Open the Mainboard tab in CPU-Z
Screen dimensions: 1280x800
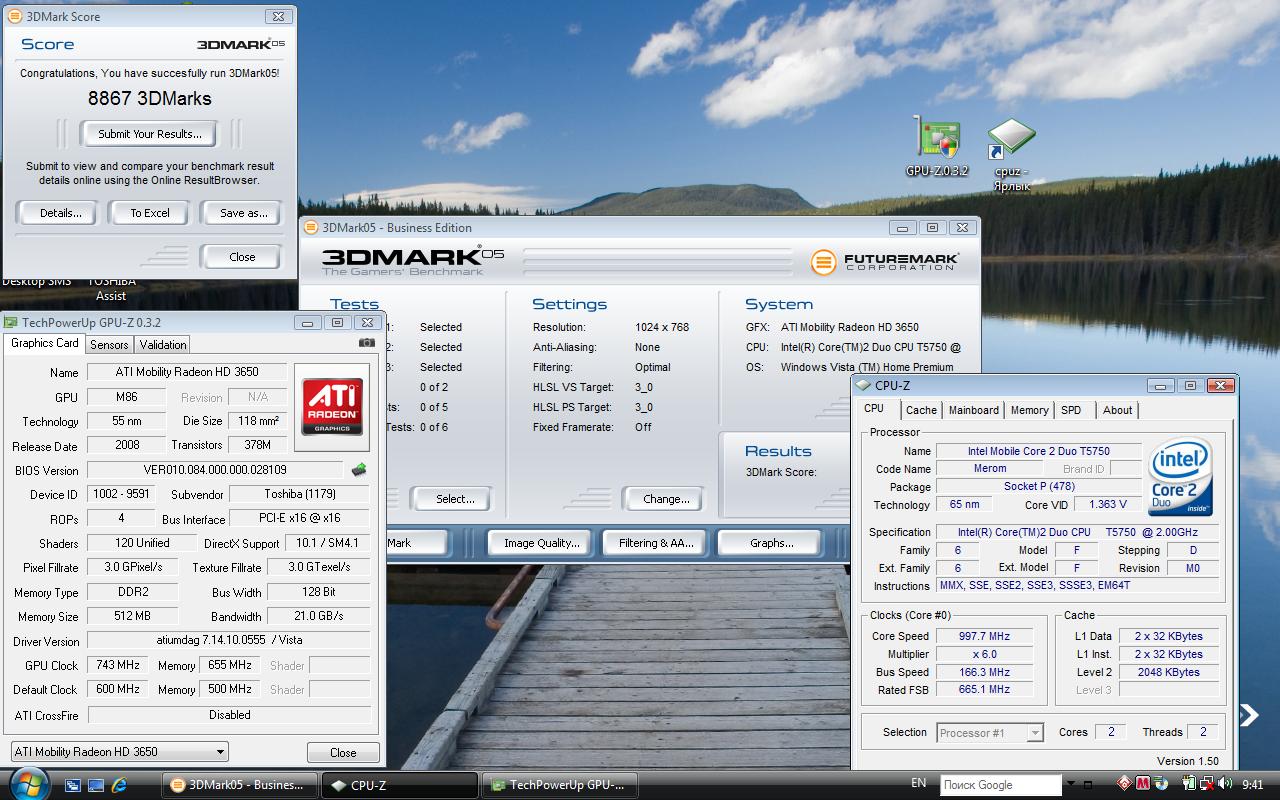coord(974,410)
